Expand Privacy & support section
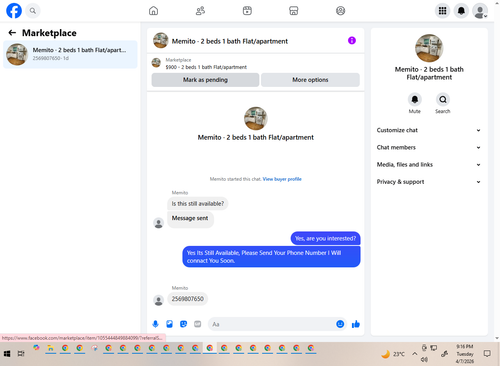 pos(429,182)
